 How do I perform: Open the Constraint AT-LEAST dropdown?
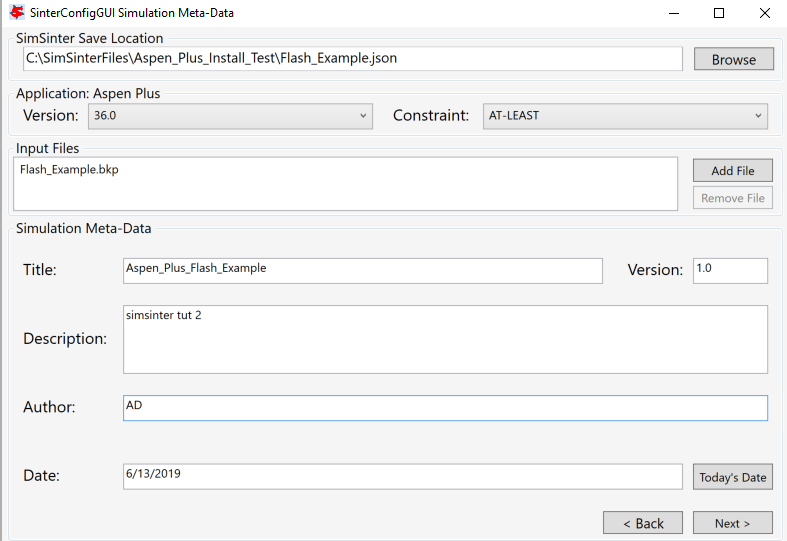625,116
